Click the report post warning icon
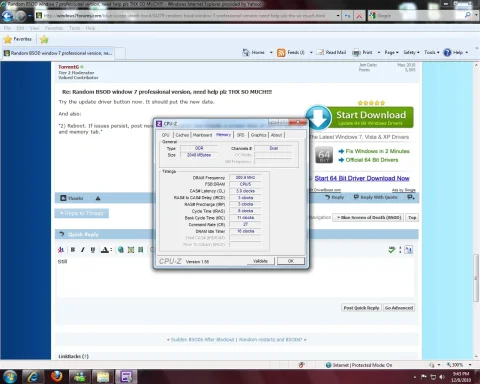Image resolution: width=480 pixels, height=384 pixels. 98,198
